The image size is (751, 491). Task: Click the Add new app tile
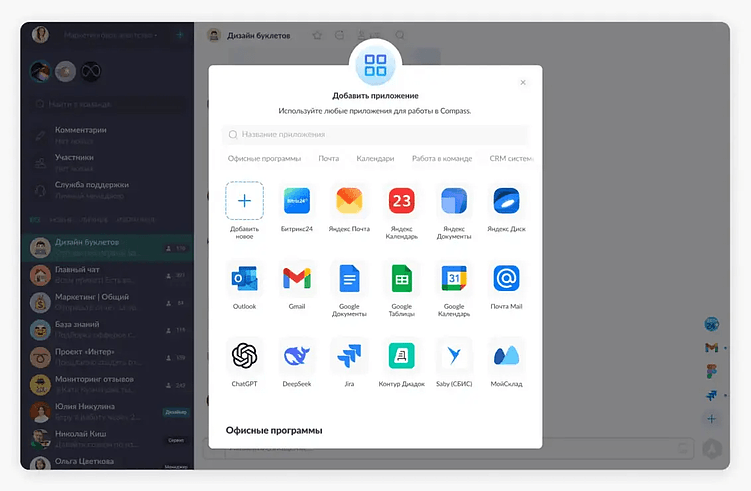tap(244, 201)
